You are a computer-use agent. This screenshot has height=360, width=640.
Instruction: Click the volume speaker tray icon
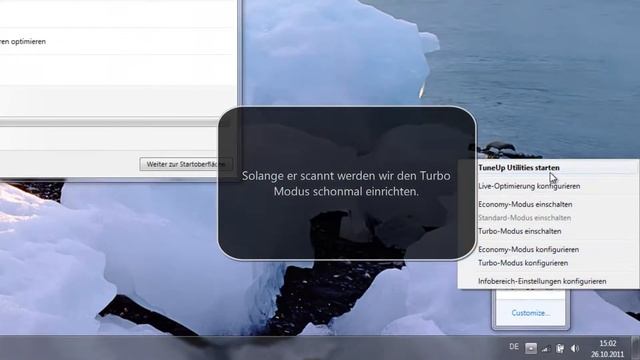[x=575, y=348]
